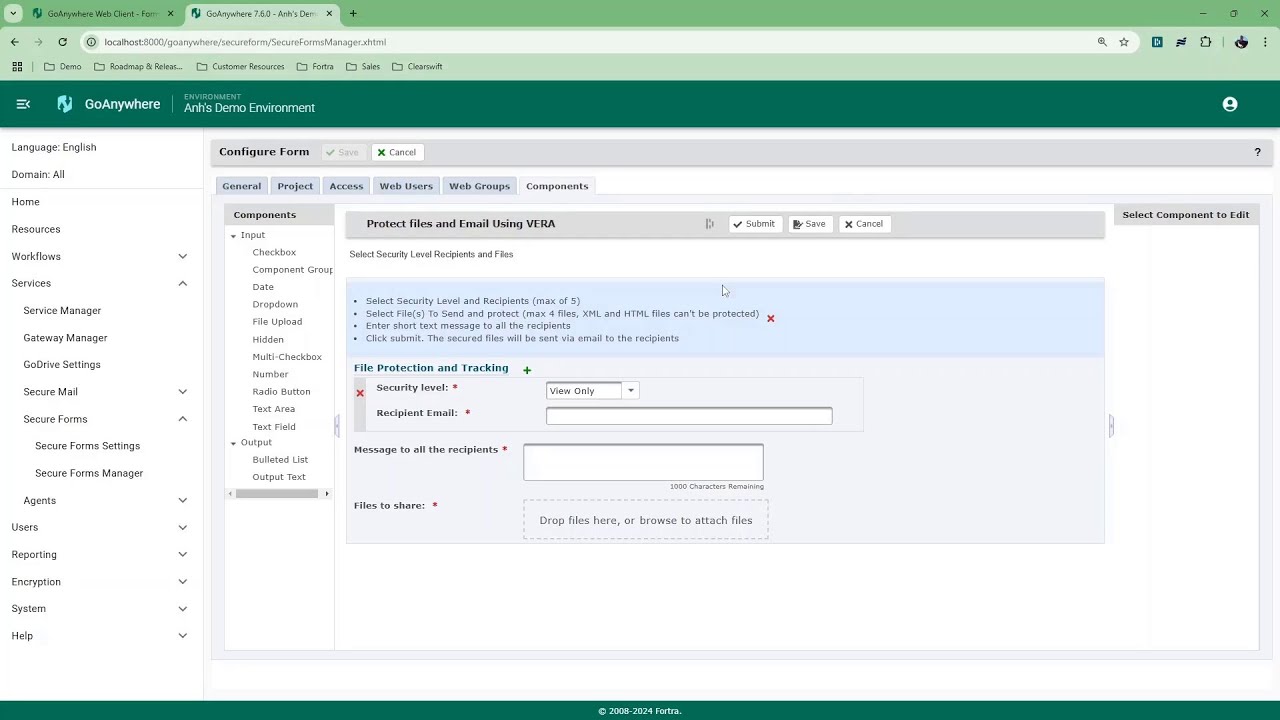Switch to the Web Users tab
This screenshot has height=720, width=1280.
click(x=406, y=186)
